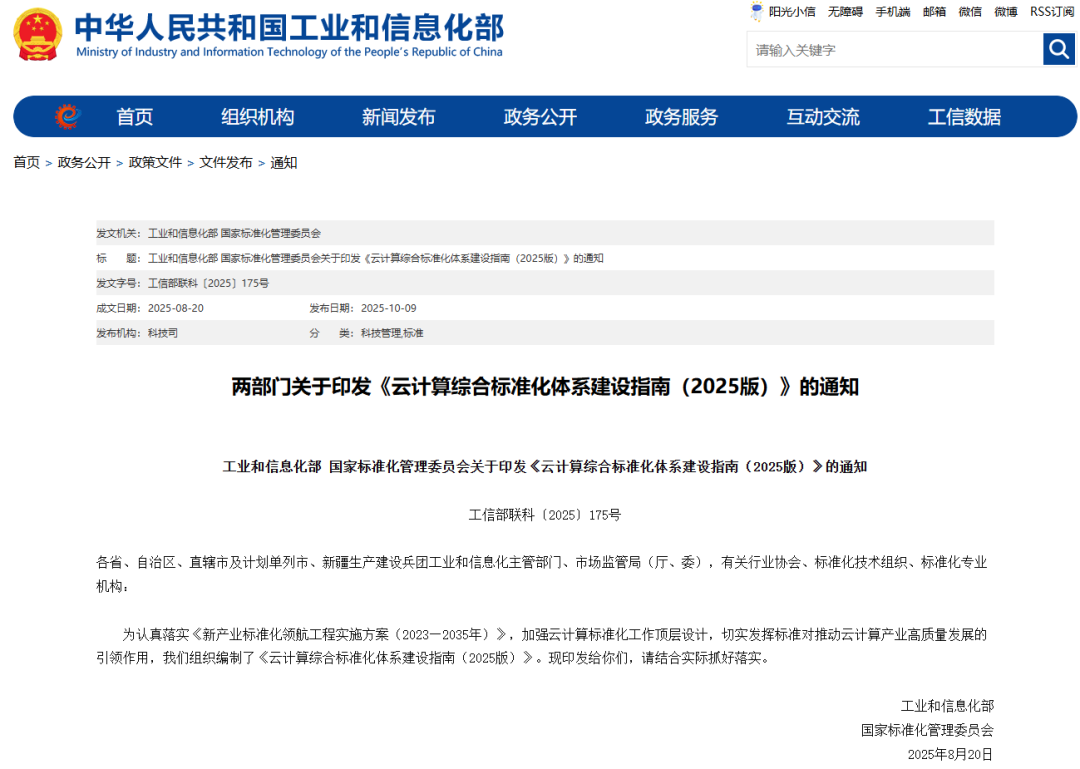This screenshot has height=769, width=1080.
Task: Open the 微信 WeChat icon
Action: click(x=969, y=12)
